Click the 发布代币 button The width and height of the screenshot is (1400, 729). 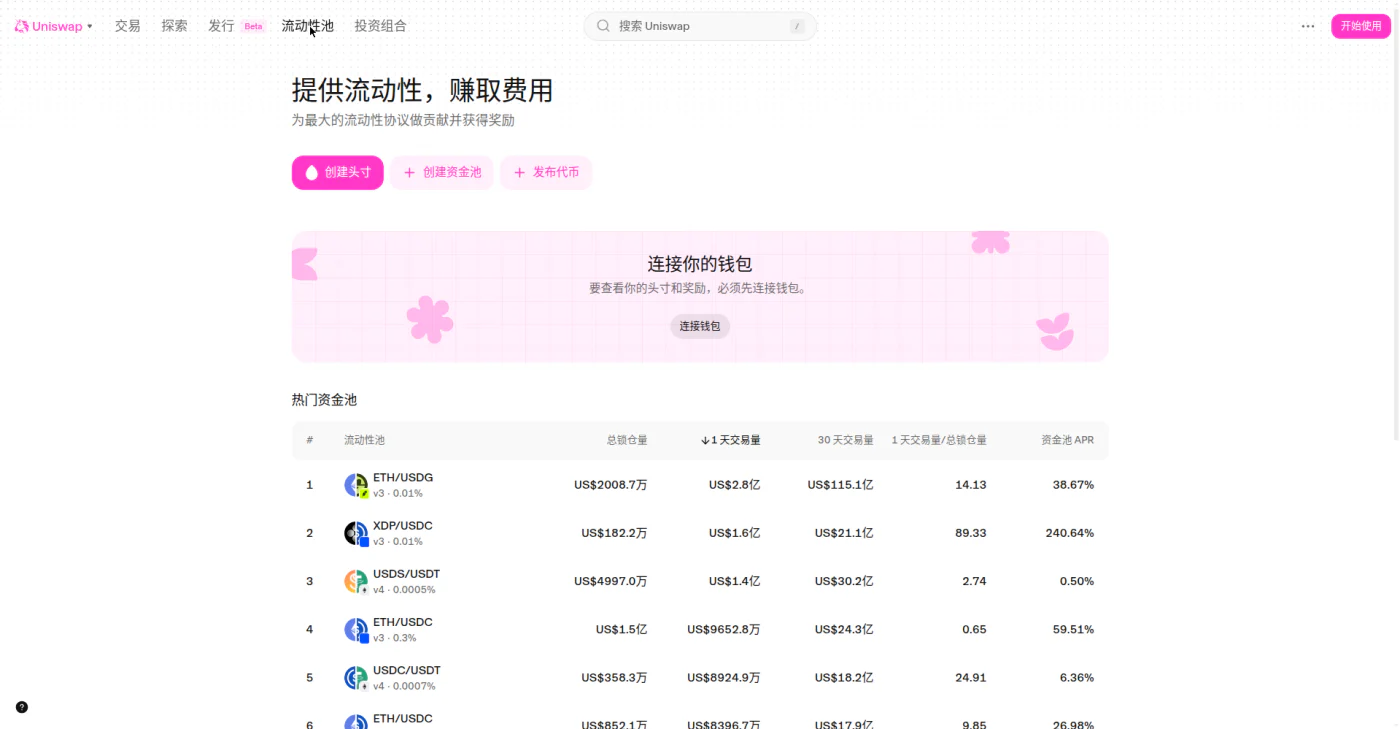click(546, 172)
